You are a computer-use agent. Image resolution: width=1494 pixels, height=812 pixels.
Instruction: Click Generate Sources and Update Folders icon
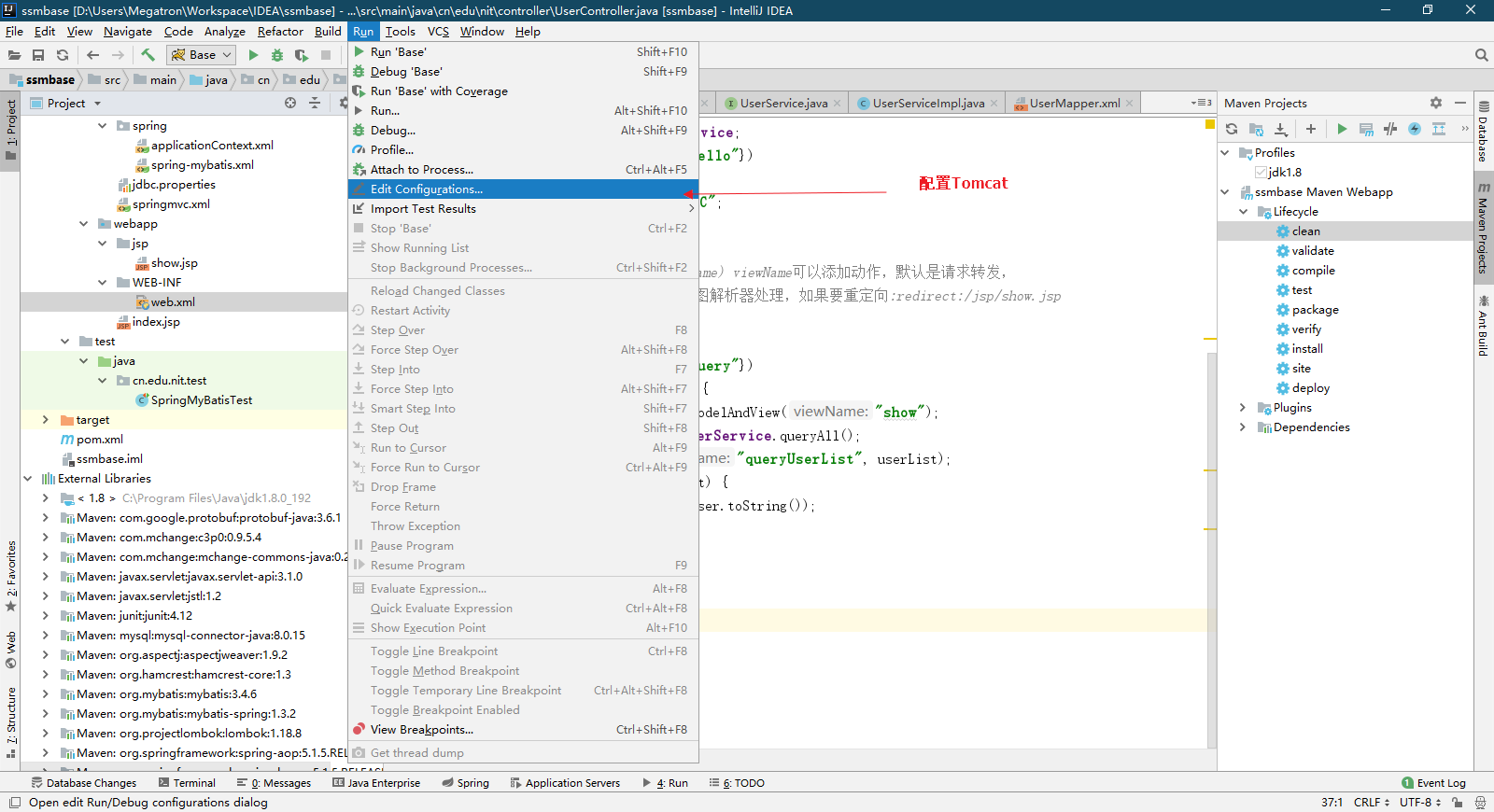tap(1256, 129)
